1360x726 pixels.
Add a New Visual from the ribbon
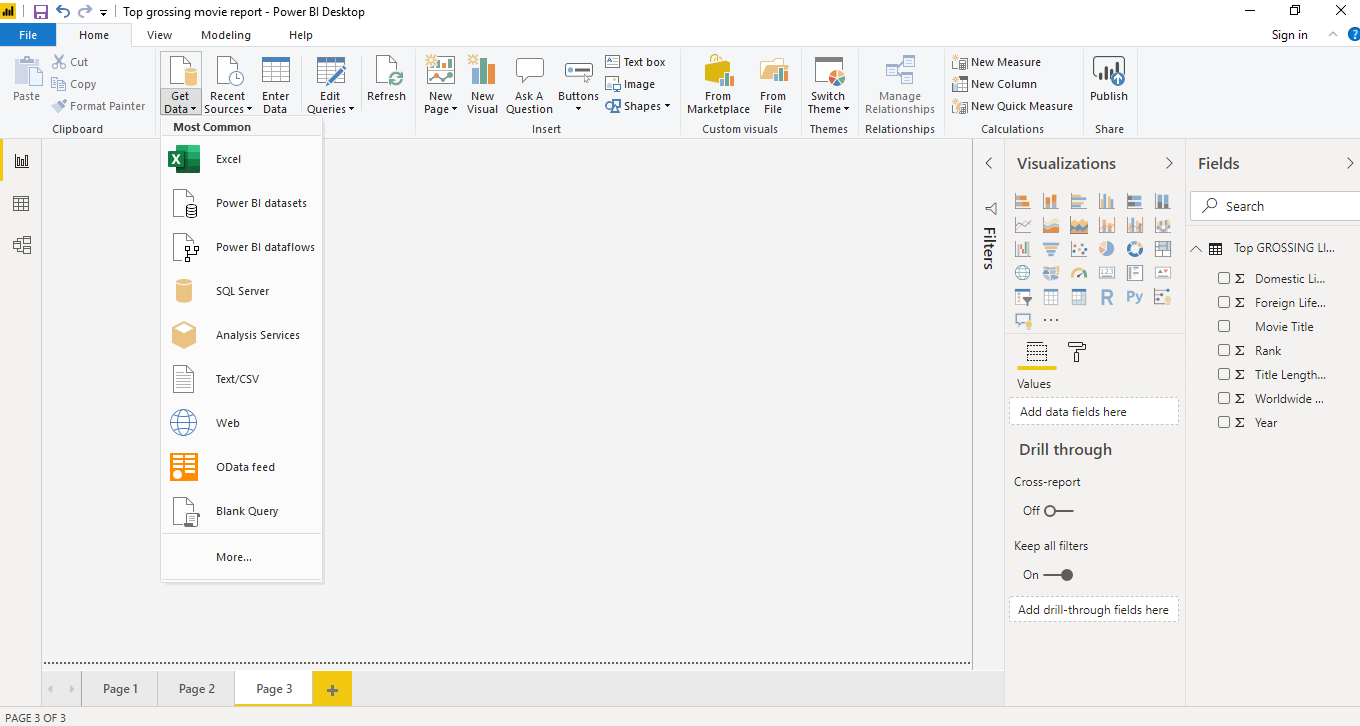[482, 85]
